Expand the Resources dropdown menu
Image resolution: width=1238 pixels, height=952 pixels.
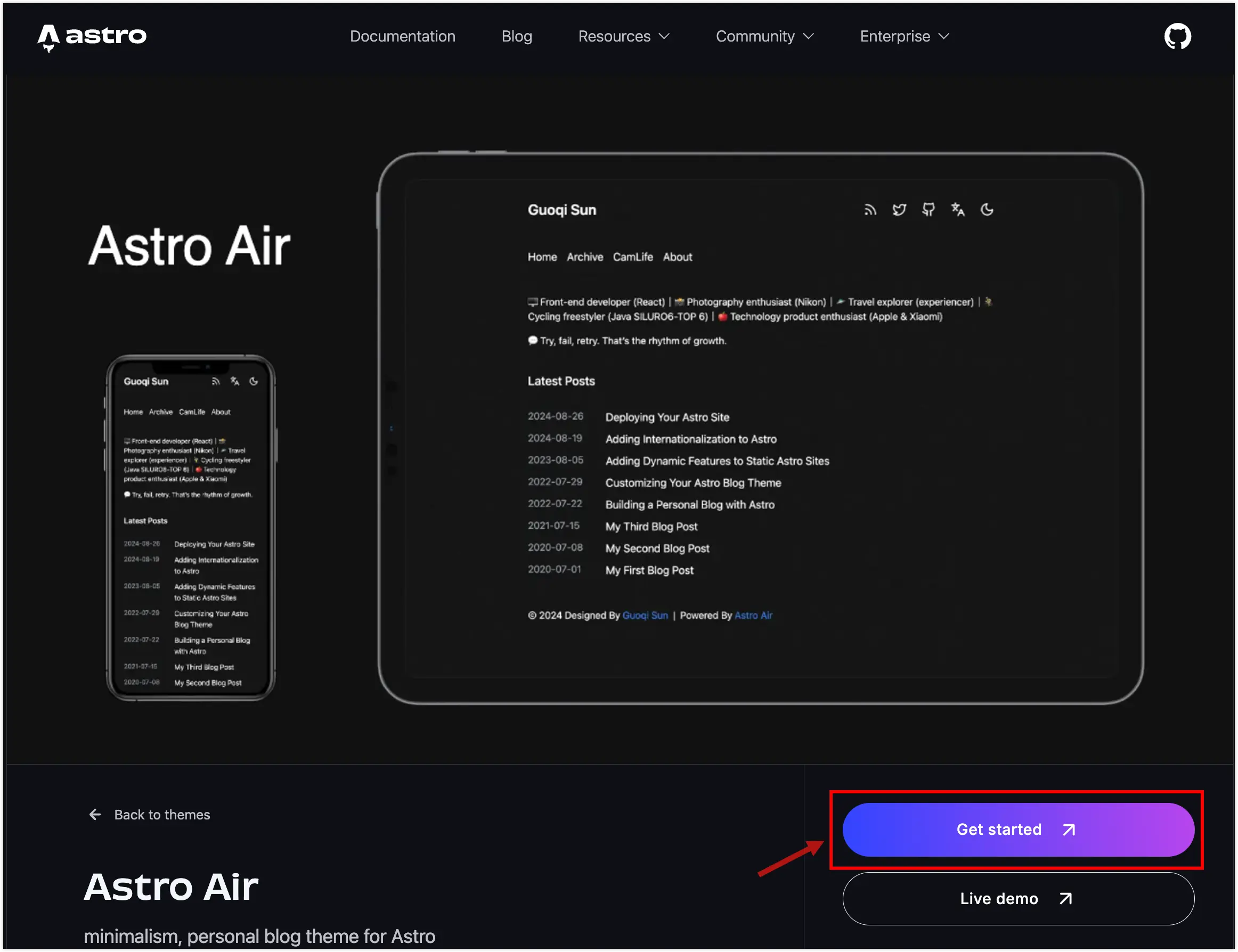pos(624,36)
